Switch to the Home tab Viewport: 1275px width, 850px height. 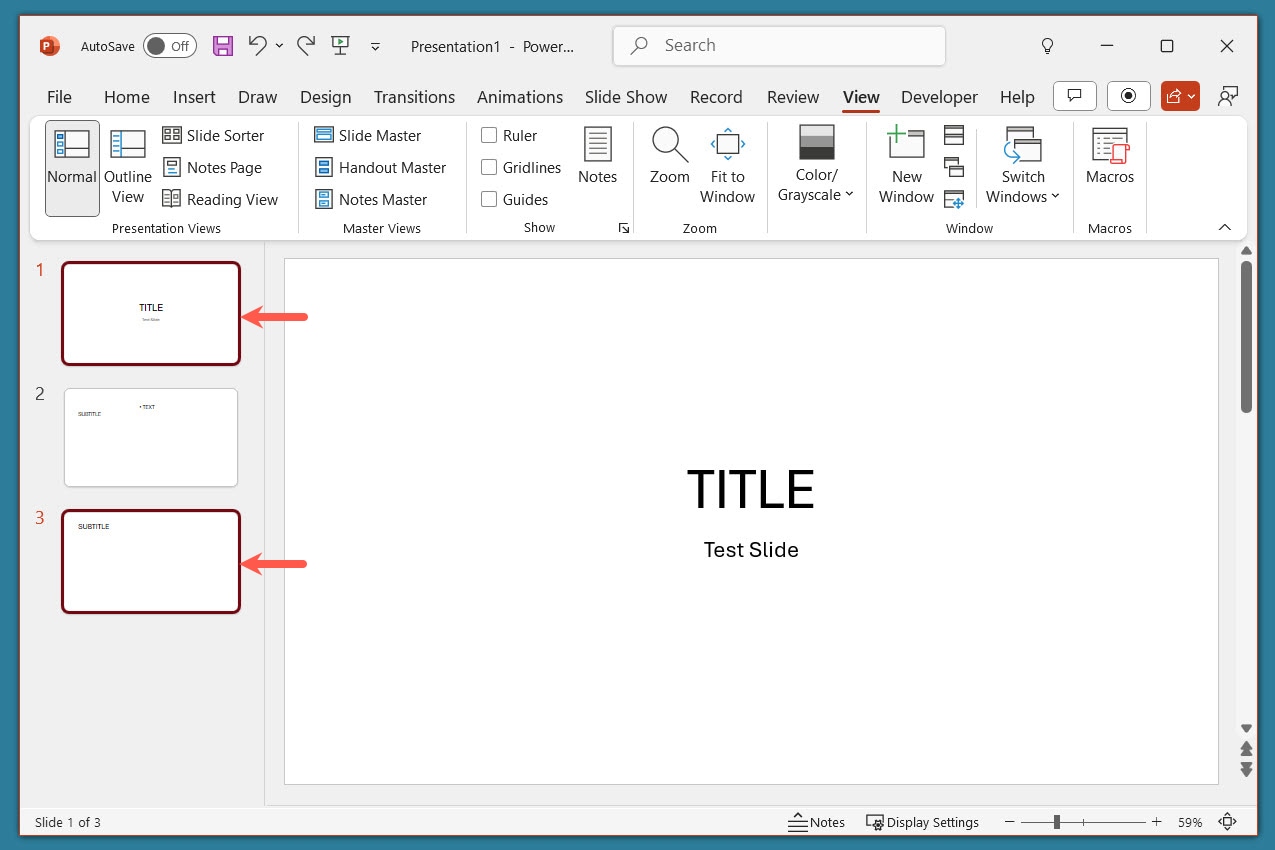(x=127, y=97)
